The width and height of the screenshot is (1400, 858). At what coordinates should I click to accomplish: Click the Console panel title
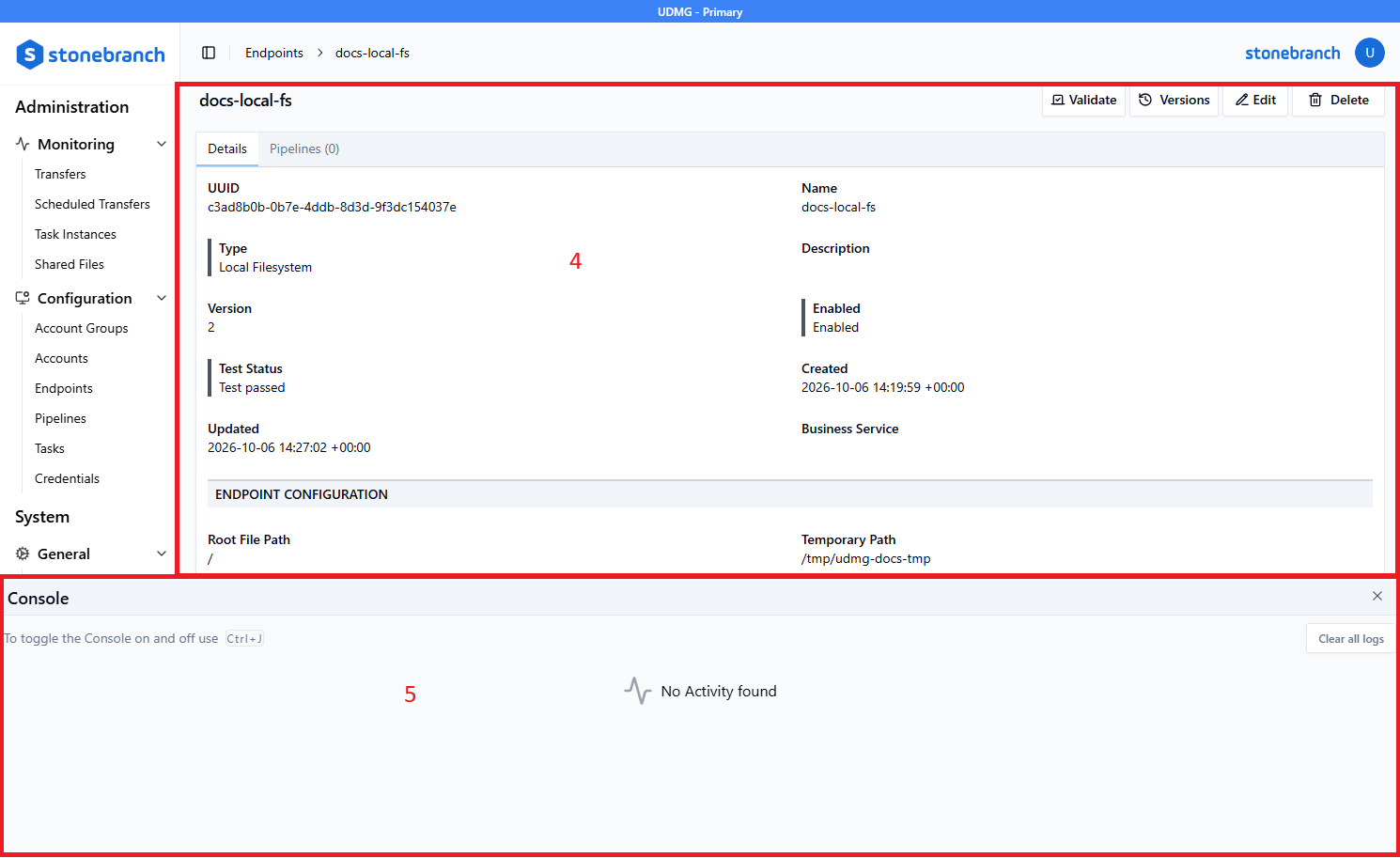click(39, 599)
